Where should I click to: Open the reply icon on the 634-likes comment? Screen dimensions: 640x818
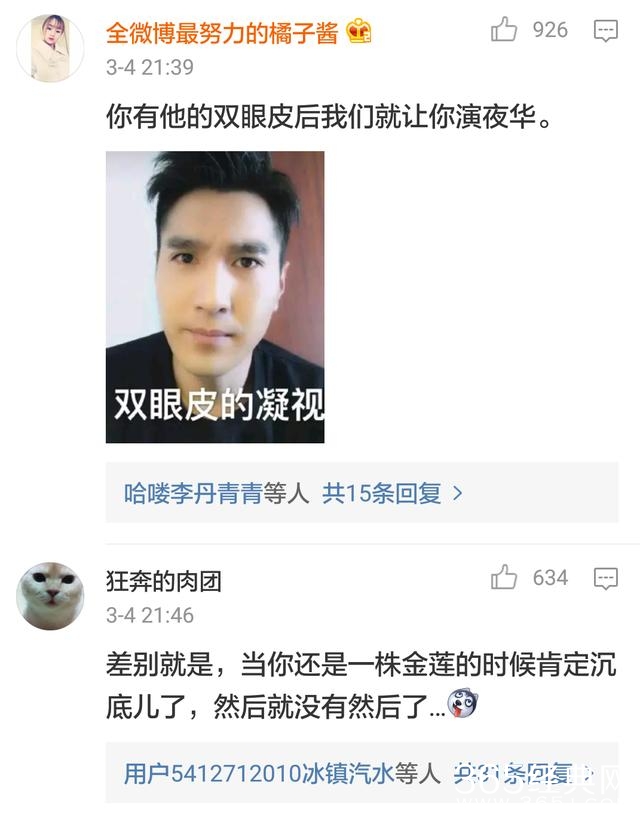tap(606, 579)
